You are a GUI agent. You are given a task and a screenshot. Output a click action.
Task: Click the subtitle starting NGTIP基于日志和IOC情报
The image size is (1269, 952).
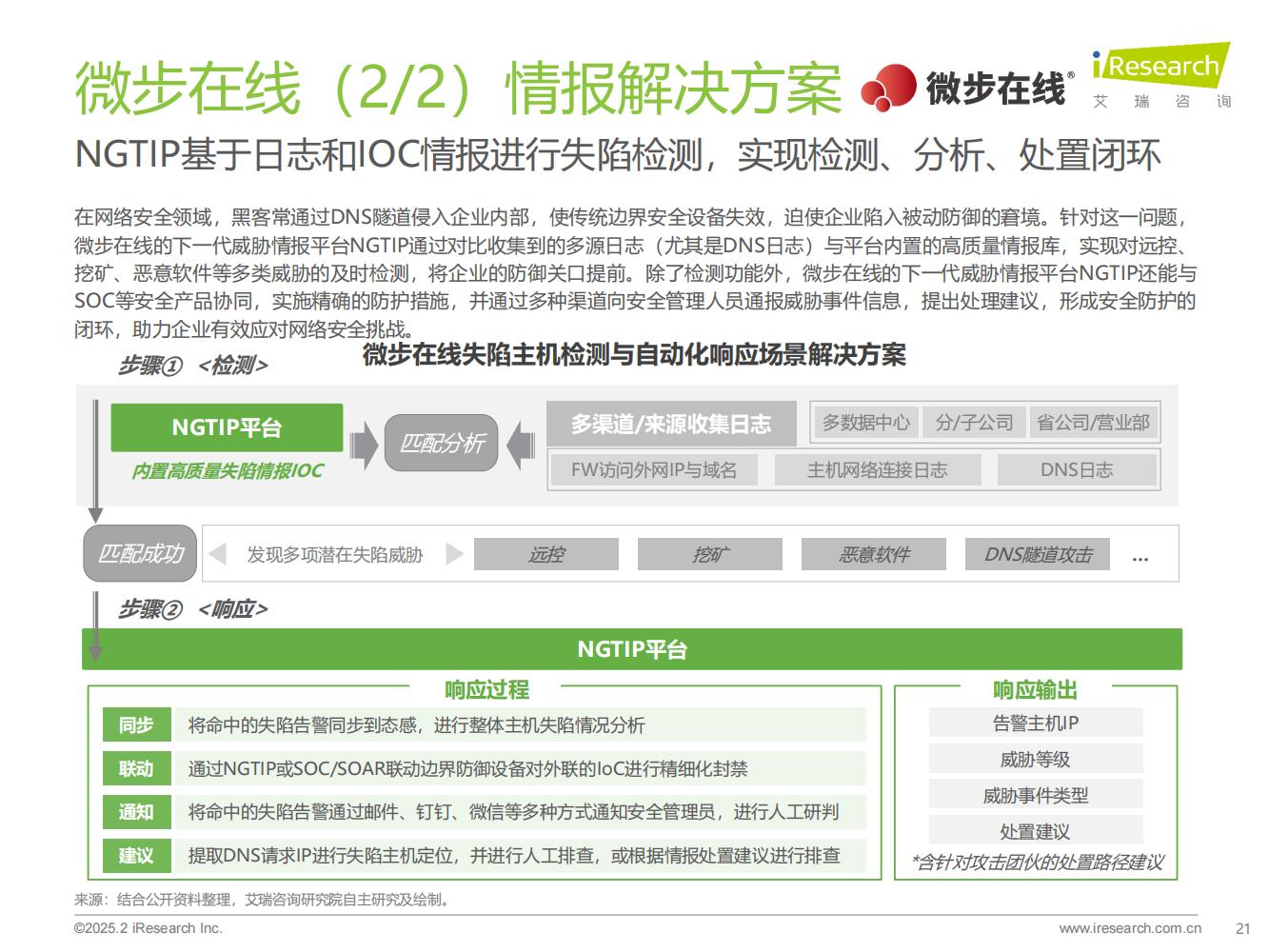tap(618, 155)
